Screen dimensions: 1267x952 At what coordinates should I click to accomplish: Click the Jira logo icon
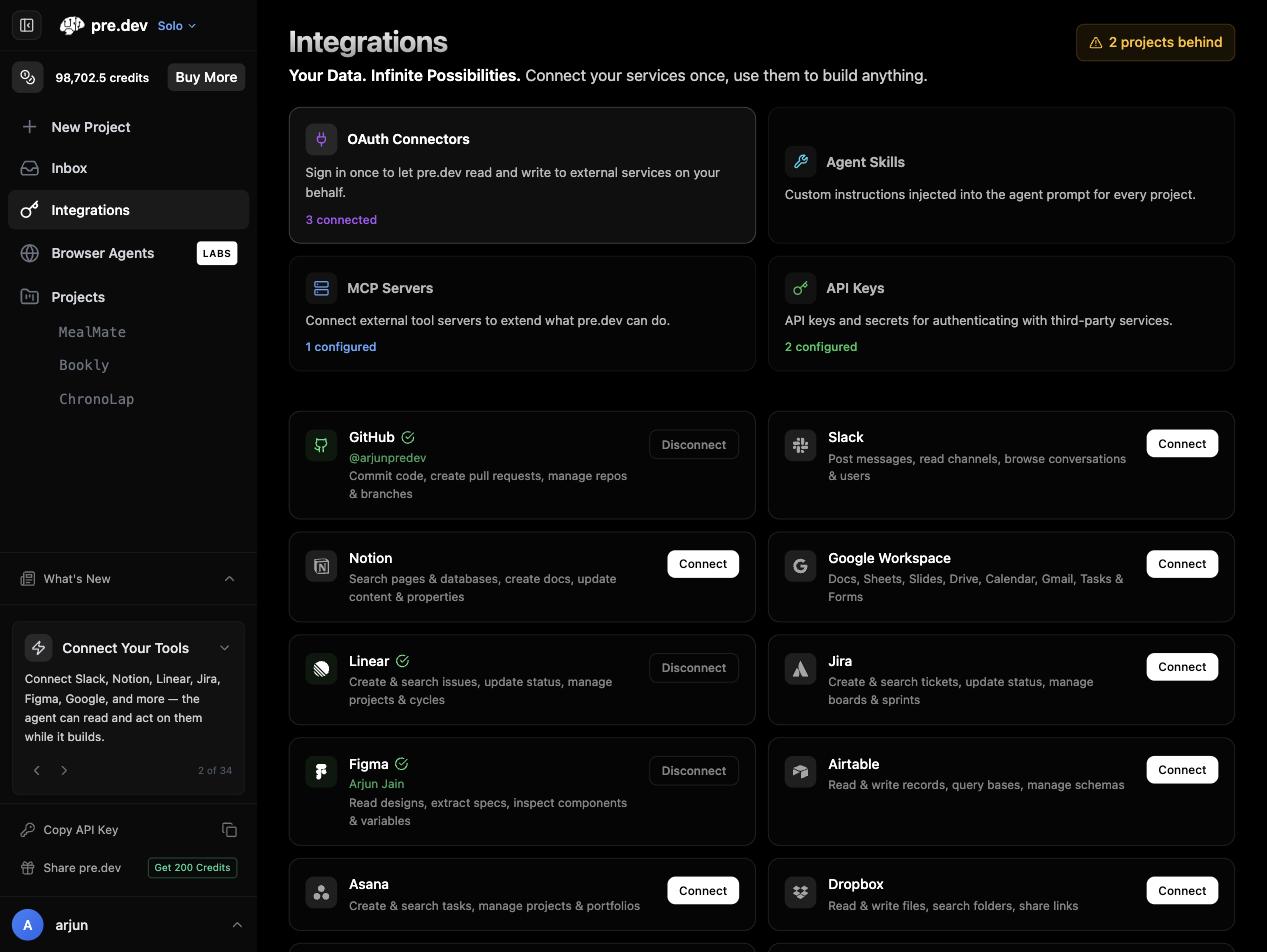[x=800, y=669]
